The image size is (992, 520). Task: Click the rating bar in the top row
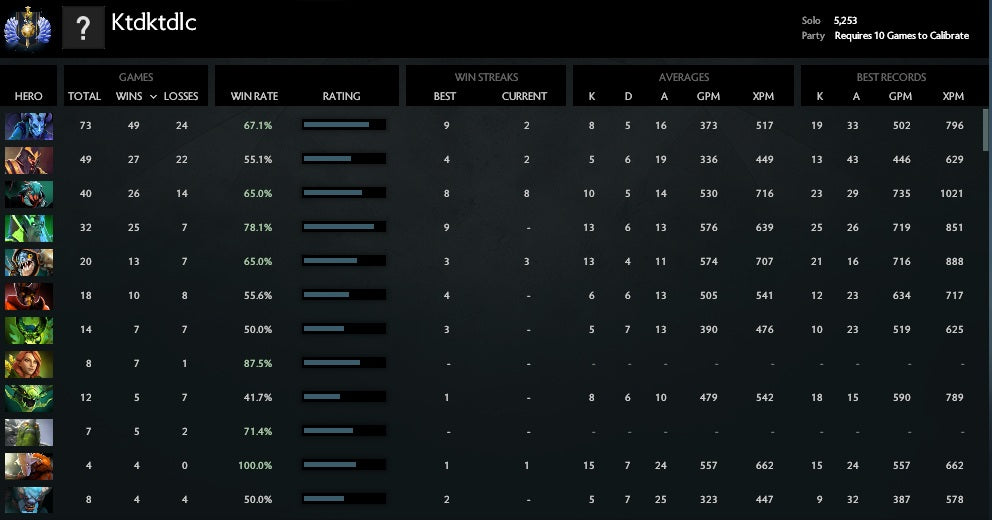(x=343, y=125)
